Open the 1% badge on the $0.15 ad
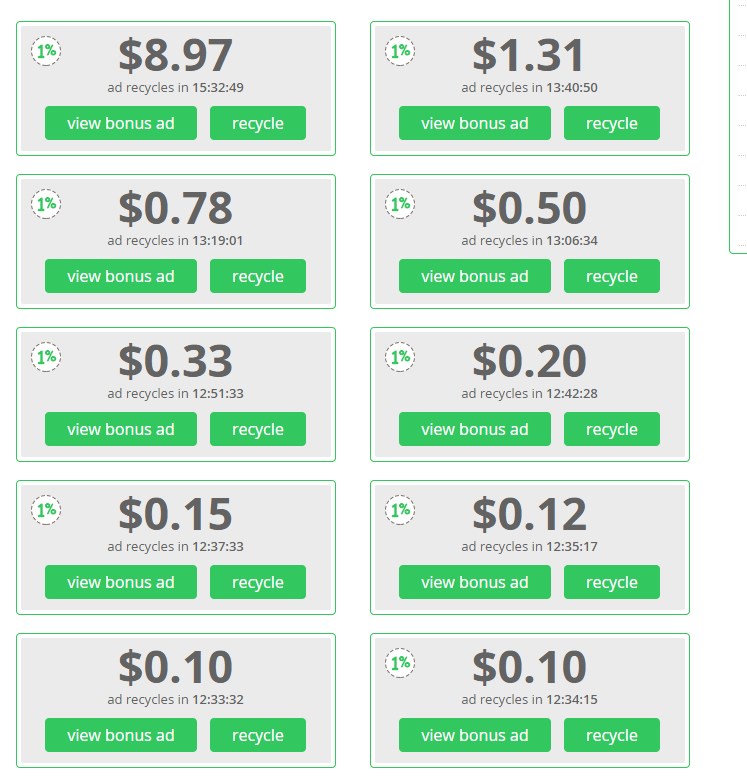This screenshot has width=747, height=784. click(x=46, y=510)
